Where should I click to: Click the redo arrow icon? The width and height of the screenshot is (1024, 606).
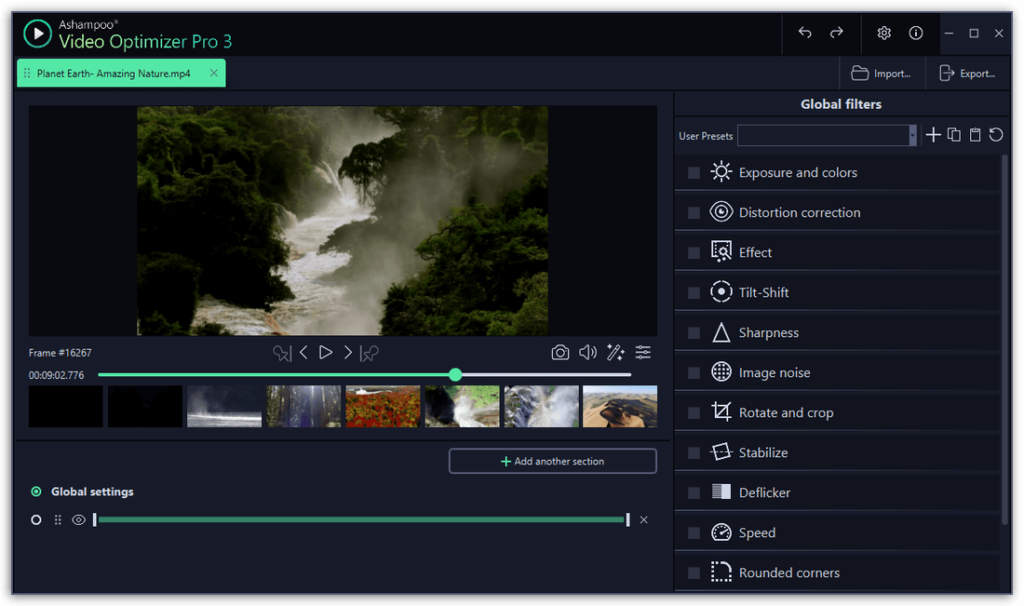coord(837,33)
